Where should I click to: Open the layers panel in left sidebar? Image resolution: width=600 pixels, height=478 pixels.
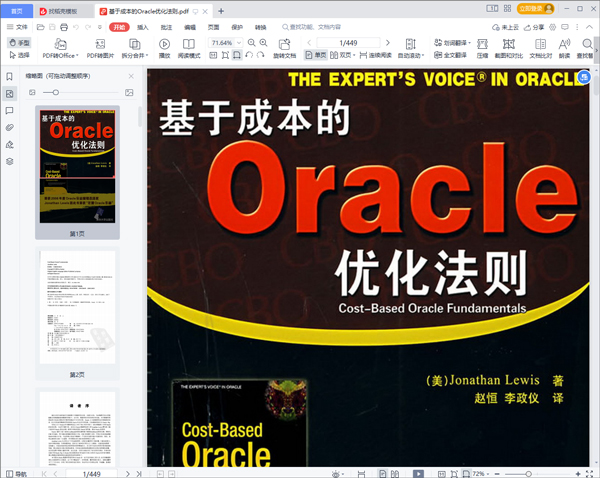click(10, 162)
